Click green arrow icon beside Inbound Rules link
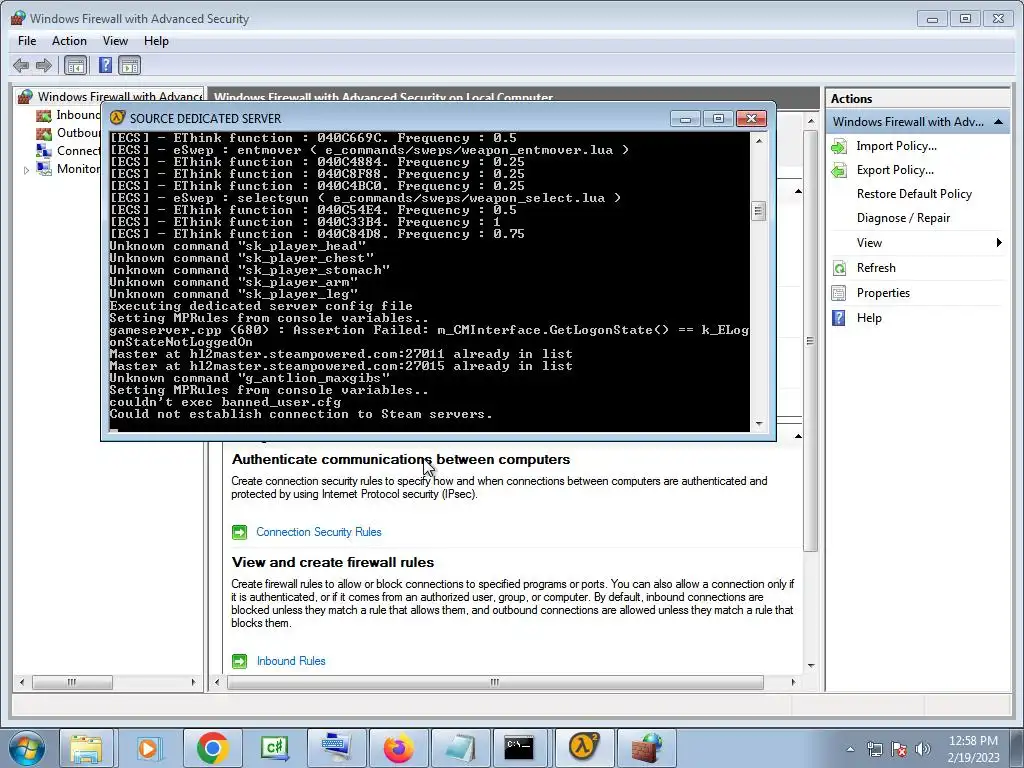1024x768 pixels. pos(240,662)
